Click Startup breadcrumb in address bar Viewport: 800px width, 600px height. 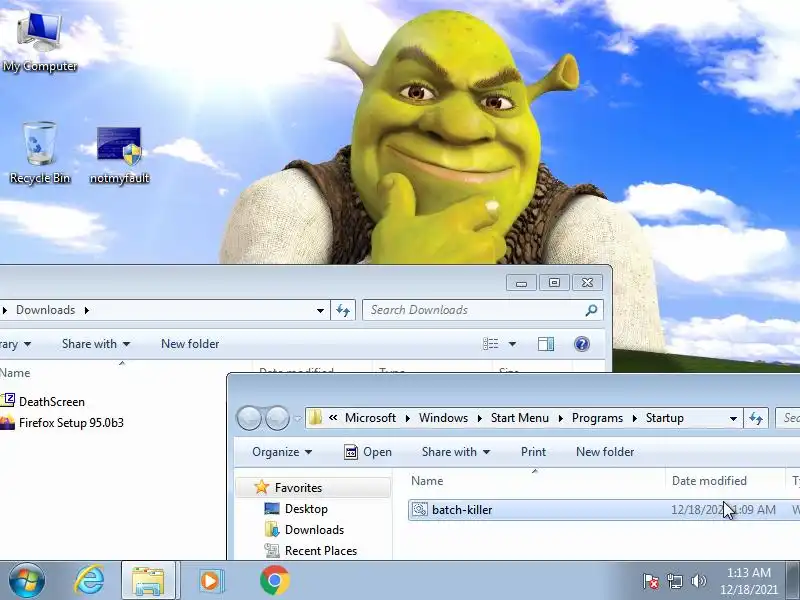click(664, 418)
